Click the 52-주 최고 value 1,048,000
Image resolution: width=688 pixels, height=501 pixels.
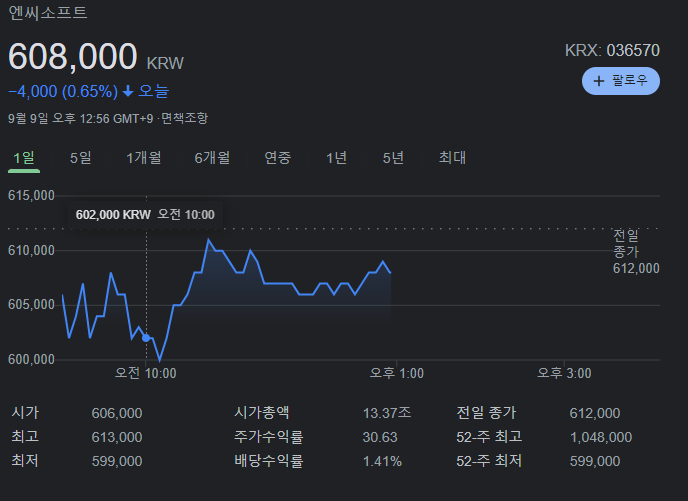601,437
